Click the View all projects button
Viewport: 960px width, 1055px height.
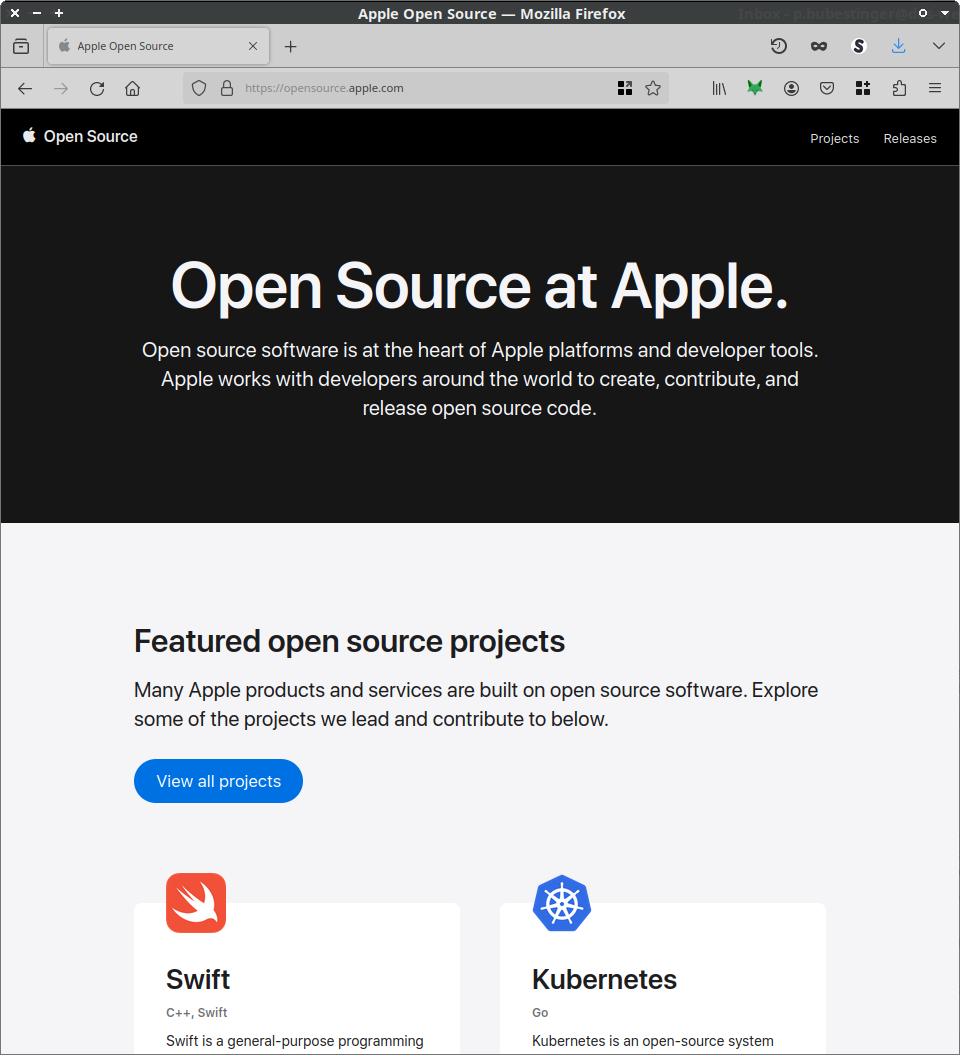(218, 781)
